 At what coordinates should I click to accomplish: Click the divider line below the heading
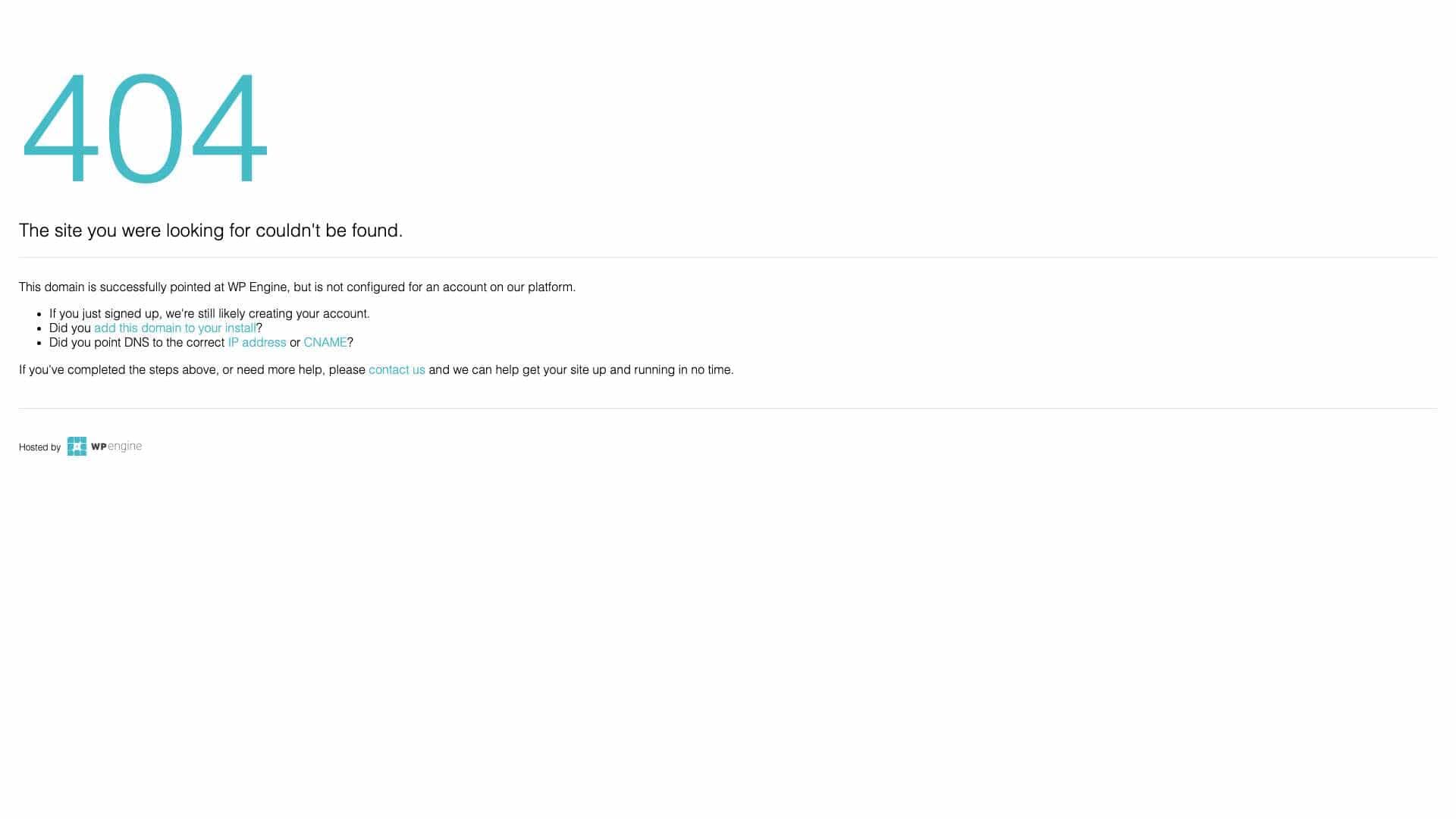point(728,258)
